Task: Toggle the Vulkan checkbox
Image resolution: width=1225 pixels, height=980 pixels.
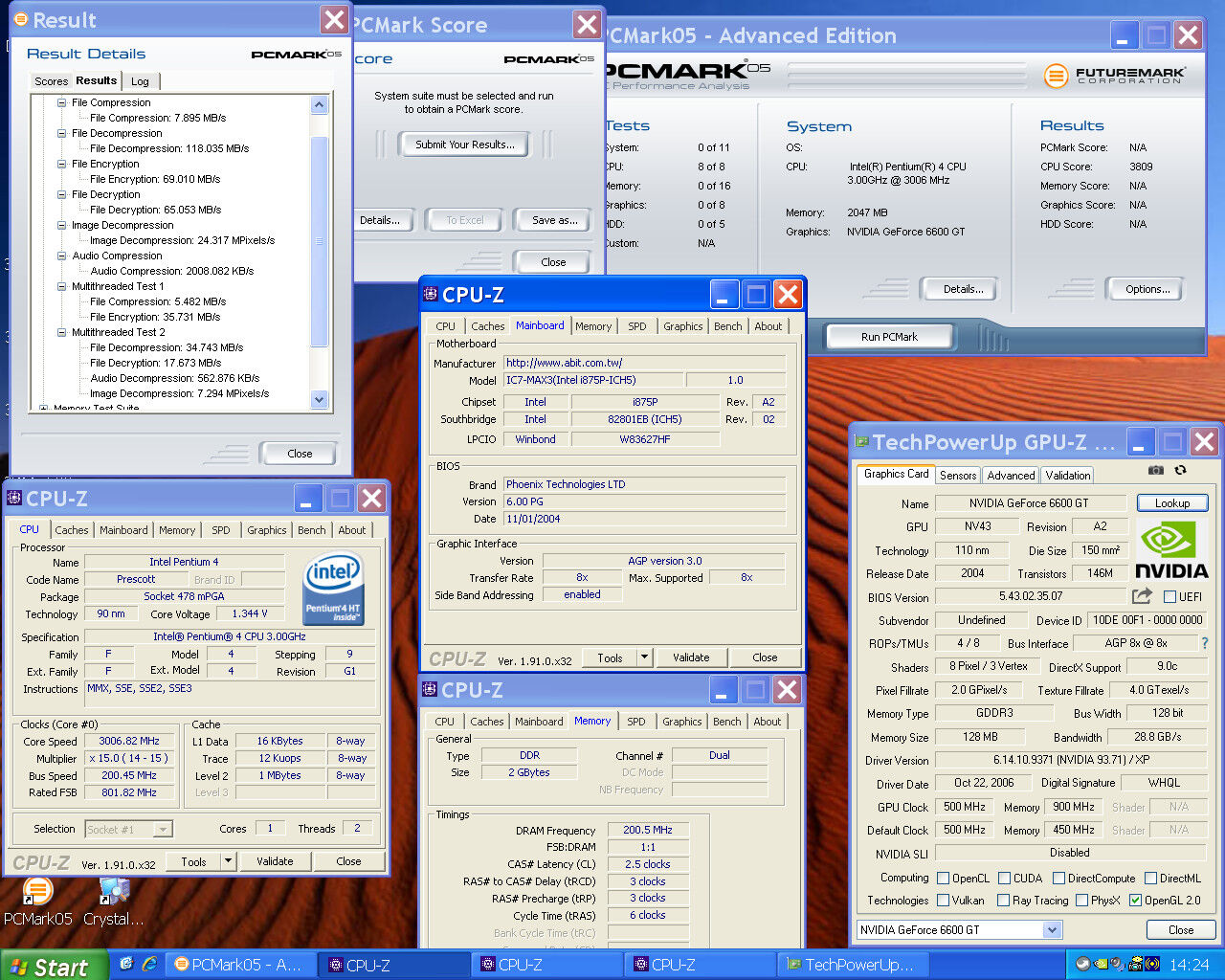Action: click(944, 900)
